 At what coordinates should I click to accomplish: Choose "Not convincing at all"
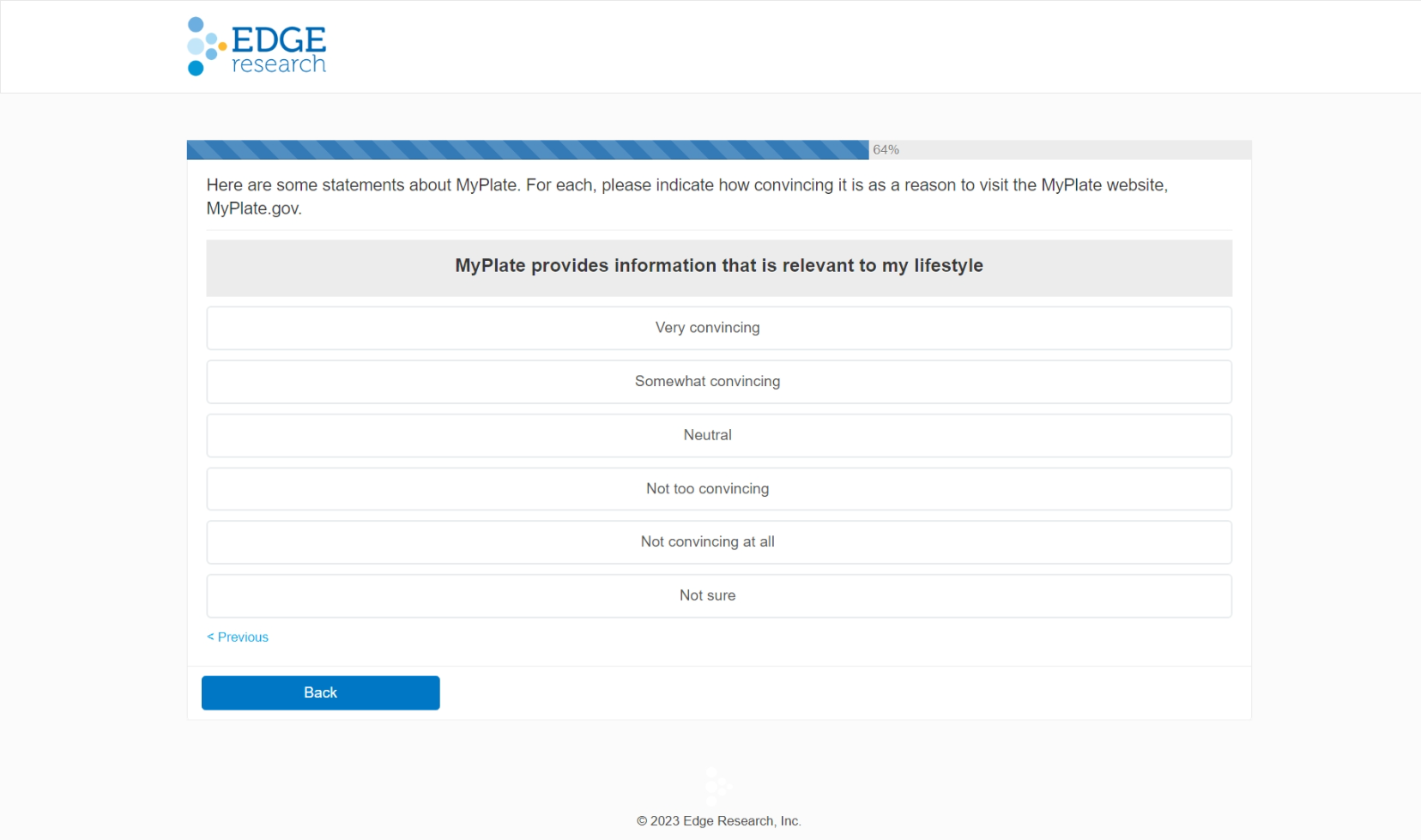point(719,542)
